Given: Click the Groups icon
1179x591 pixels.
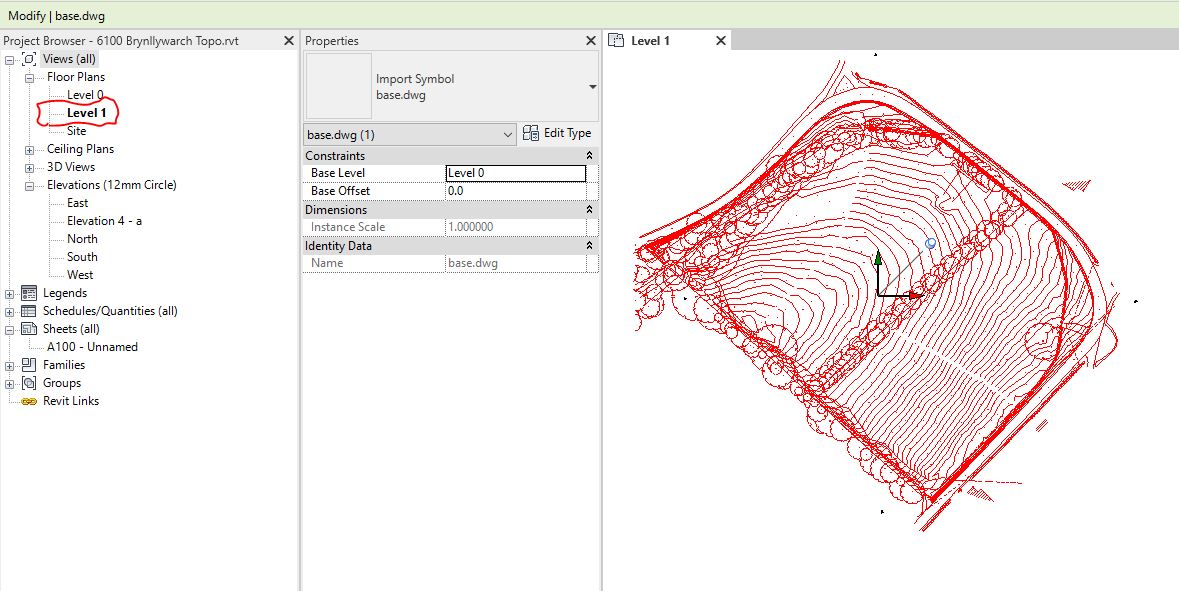Looking at the screenshot, I should pyautogui.click(x=29, y=383).
